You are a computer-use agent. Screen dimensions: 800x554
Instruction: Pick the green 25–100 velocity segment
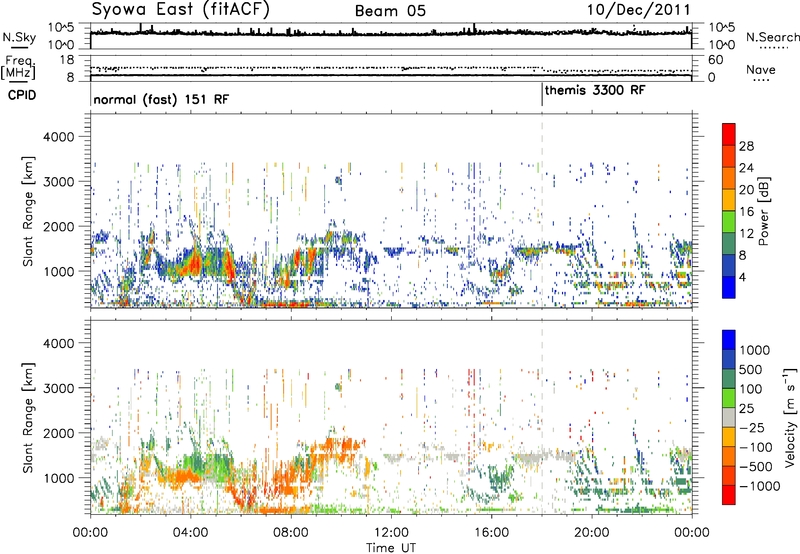tap(729, 398)
